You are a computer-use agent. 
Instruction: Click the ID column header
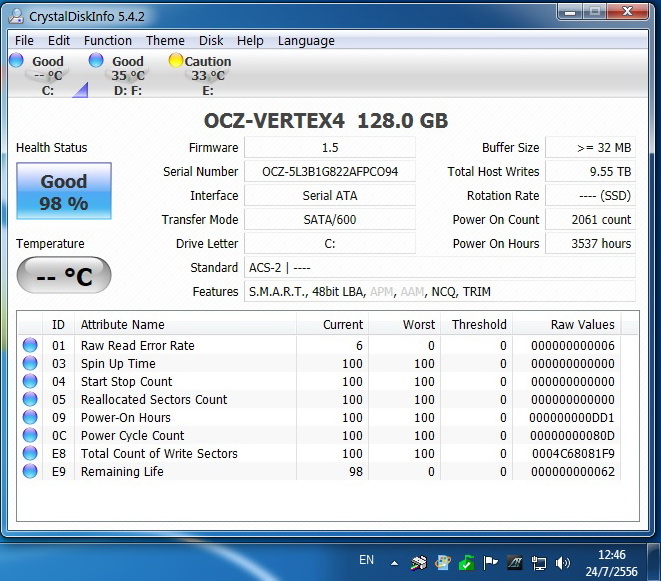(x=58, y=324)
